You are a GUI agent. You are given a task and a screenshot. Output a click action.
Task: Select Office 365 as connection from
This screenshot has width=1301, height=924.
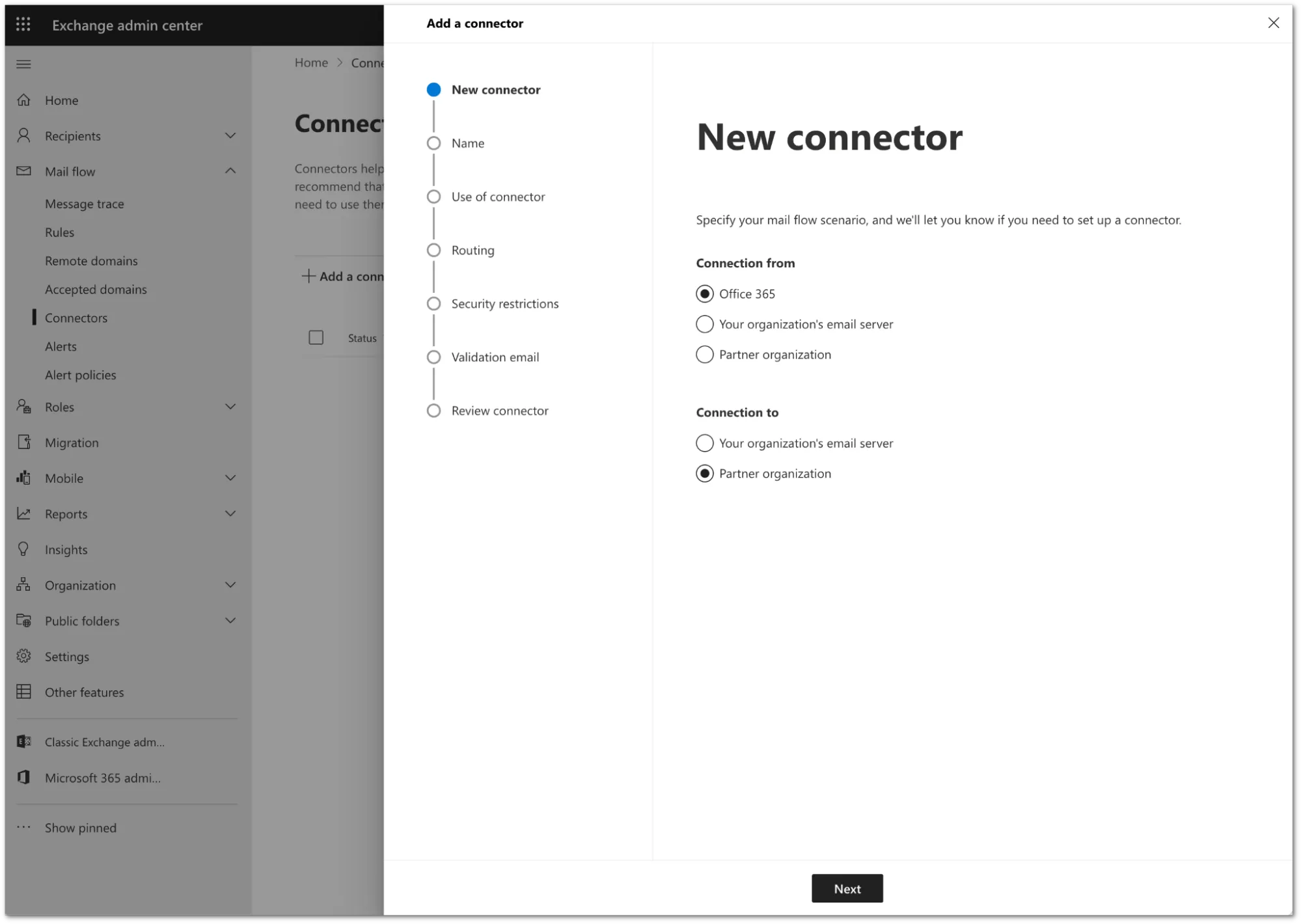point(705,294)
